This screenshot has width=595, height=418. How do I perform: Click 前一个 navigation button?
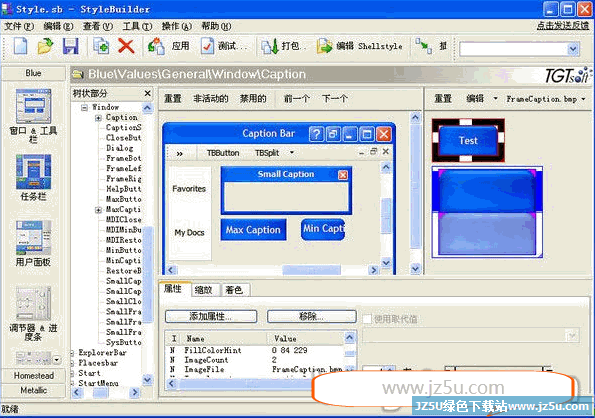[x=297, y=99]
